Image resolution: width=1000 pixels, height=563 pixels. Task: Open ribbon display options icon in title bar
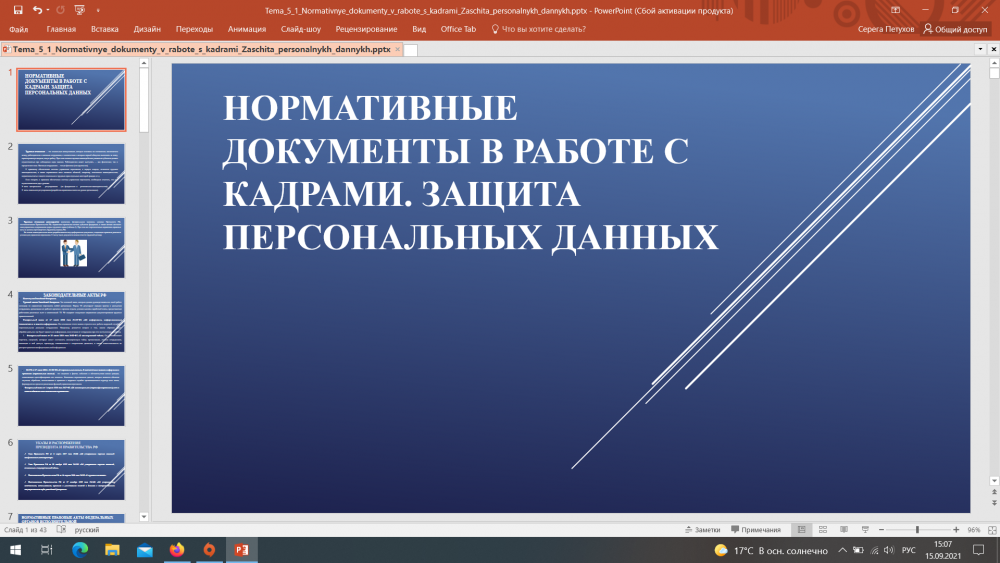(x=895, y=10)
